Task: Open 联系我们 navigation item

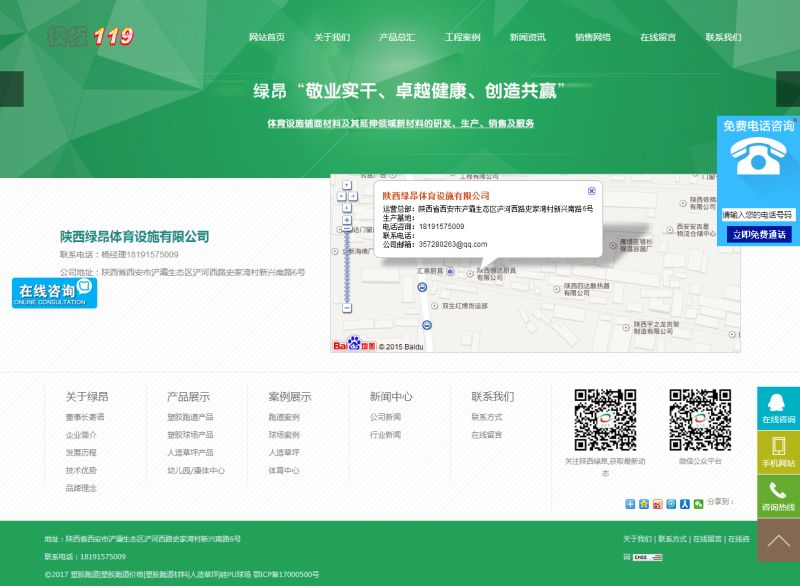Action: 723,37
